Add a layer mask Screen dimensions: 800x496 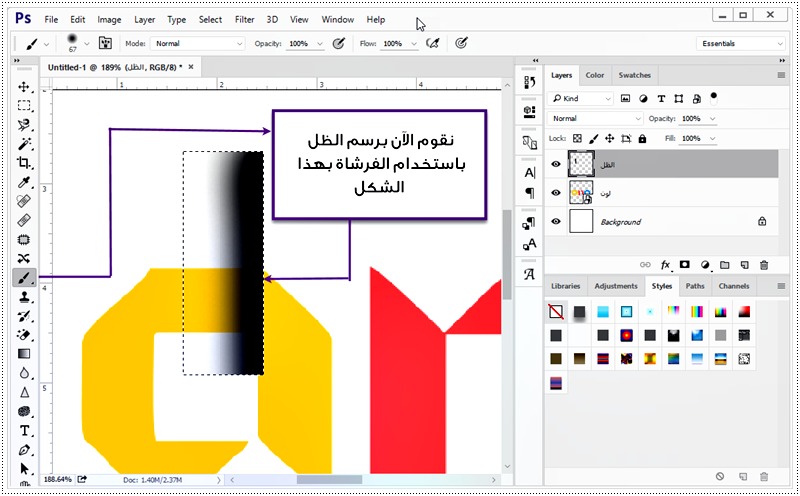pos(685,265)
